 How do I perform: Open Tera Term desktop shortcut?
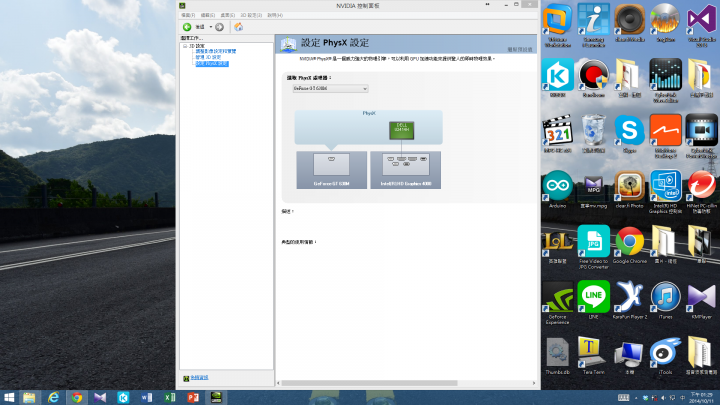pos(593,355)
